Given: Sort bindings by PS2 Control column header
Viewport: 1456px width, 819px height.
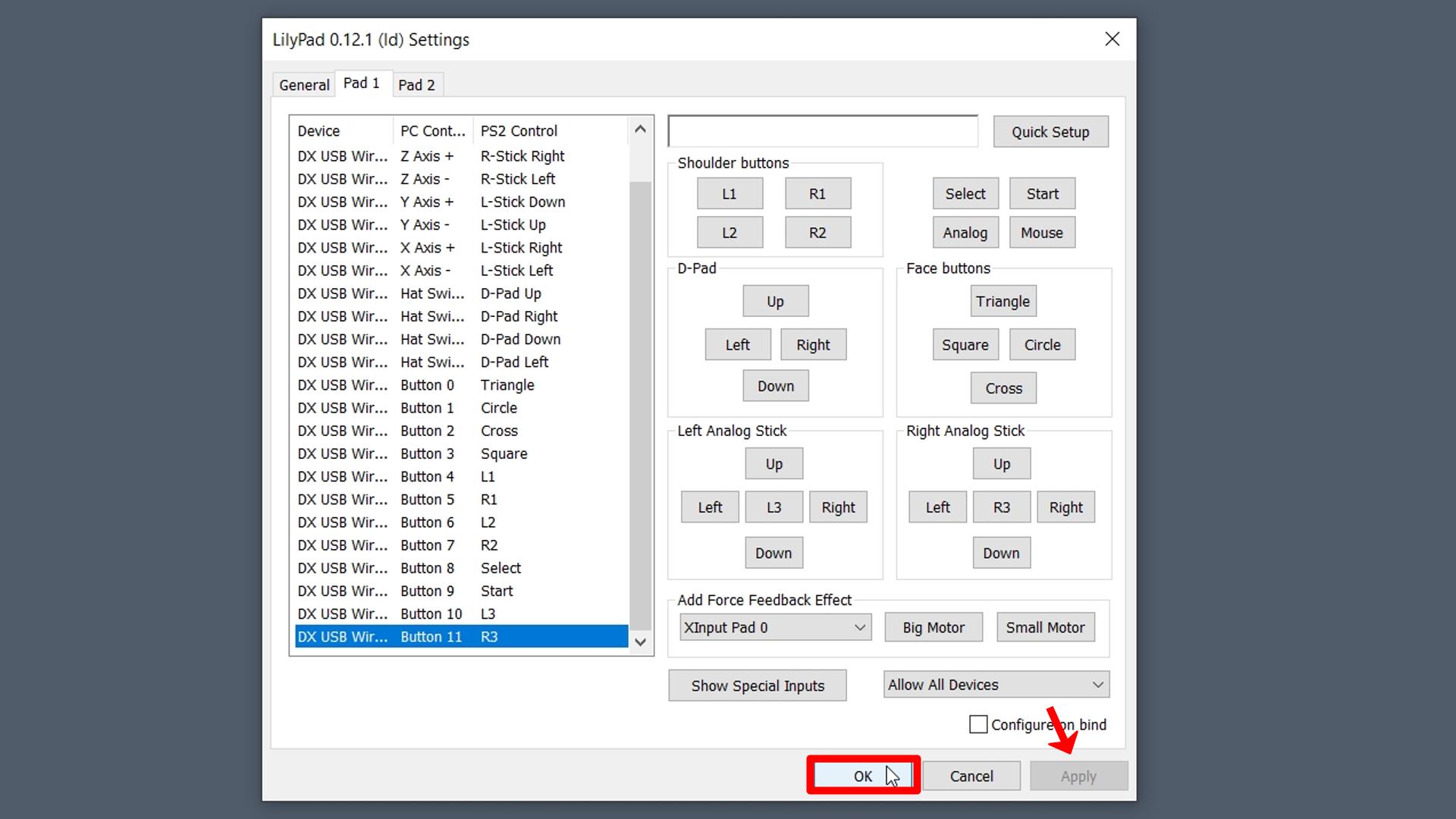Looking at the screenshot, I should [x=550, y=131].
